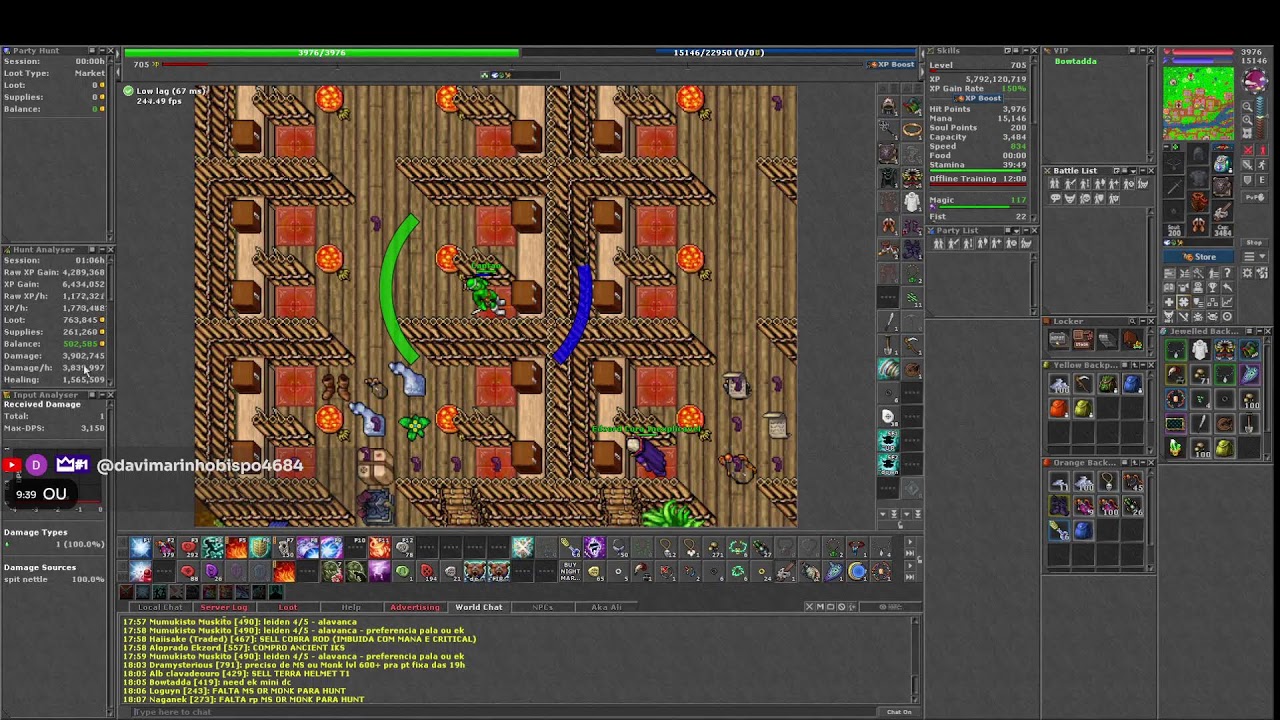Screen dimensions: 1280x720
Task: Zoom out the minimap
Action: coord(1247,106)
